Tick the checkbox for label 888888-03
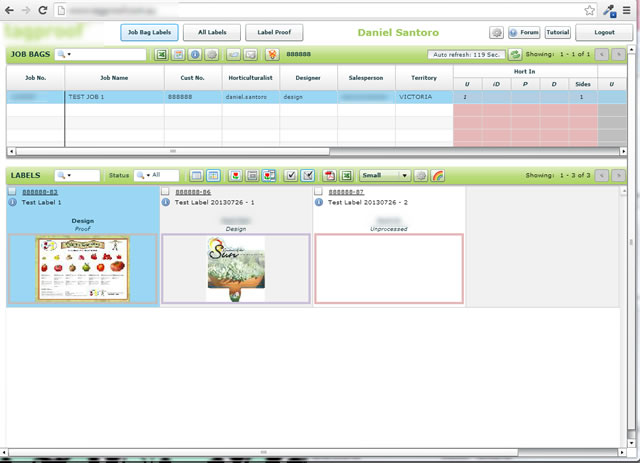640x463 pixels. point(12,190)
